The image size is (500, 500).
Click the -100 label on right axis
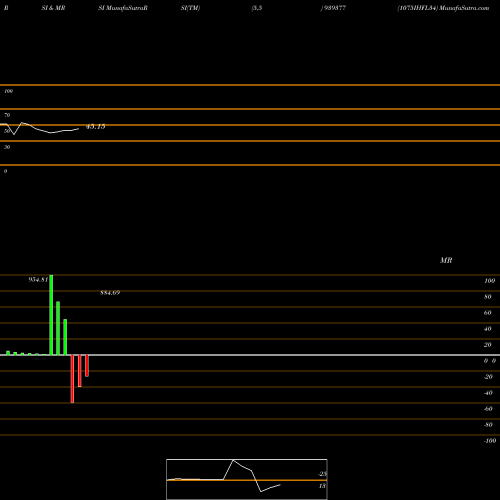coord(490,441)
